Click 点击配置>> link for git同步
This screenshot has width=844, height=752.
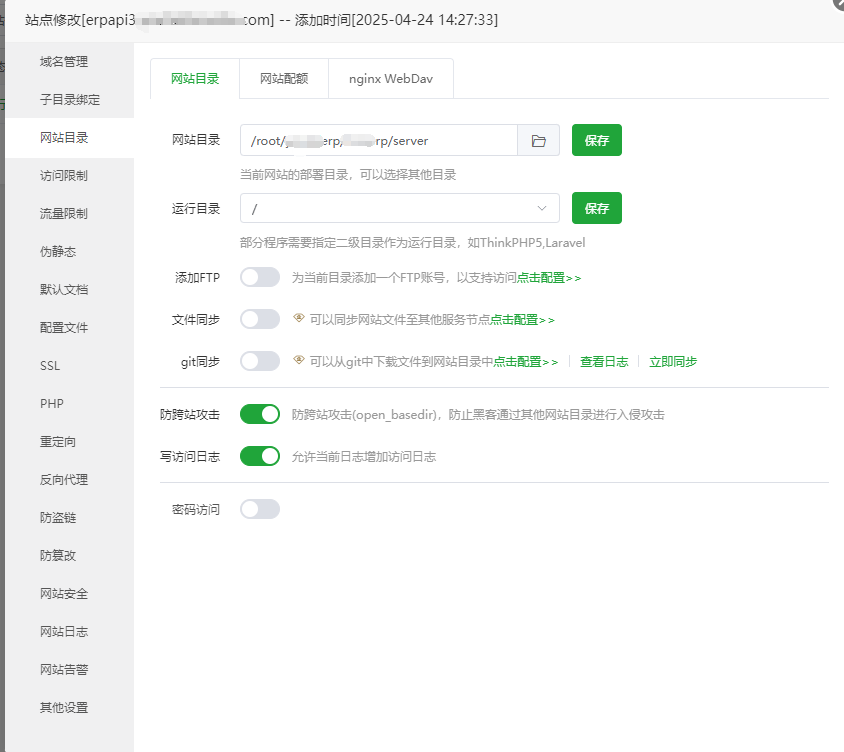pos(525,362)
